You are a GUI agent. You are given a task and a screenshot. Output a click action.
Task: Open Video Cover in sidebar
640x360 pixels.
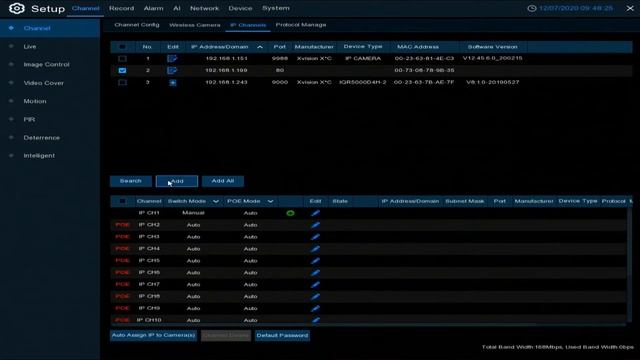pos(44,83)
